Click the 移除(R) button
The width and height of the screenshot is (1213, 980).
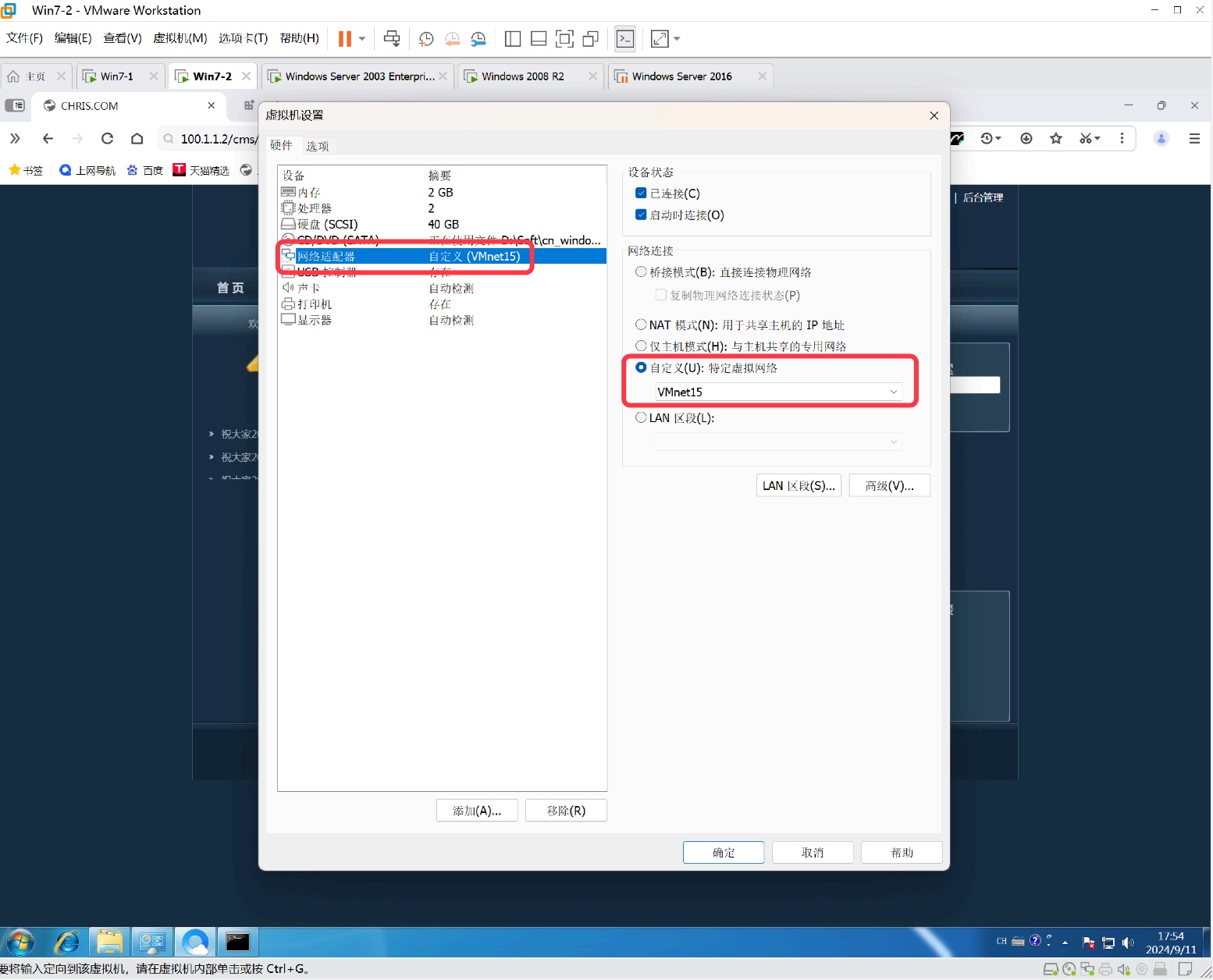(x=566, y=811)
